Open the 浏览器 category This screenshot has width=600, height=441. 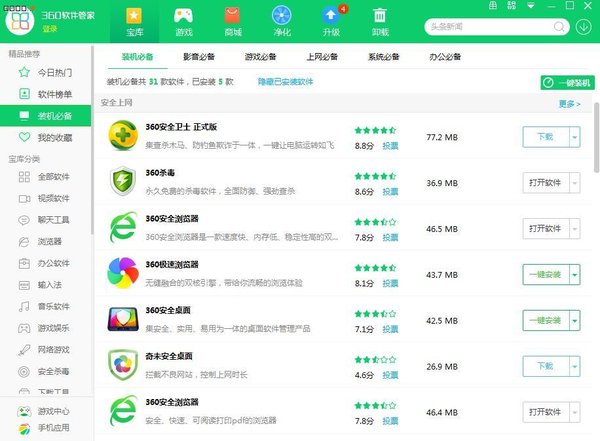coord(46,242)
